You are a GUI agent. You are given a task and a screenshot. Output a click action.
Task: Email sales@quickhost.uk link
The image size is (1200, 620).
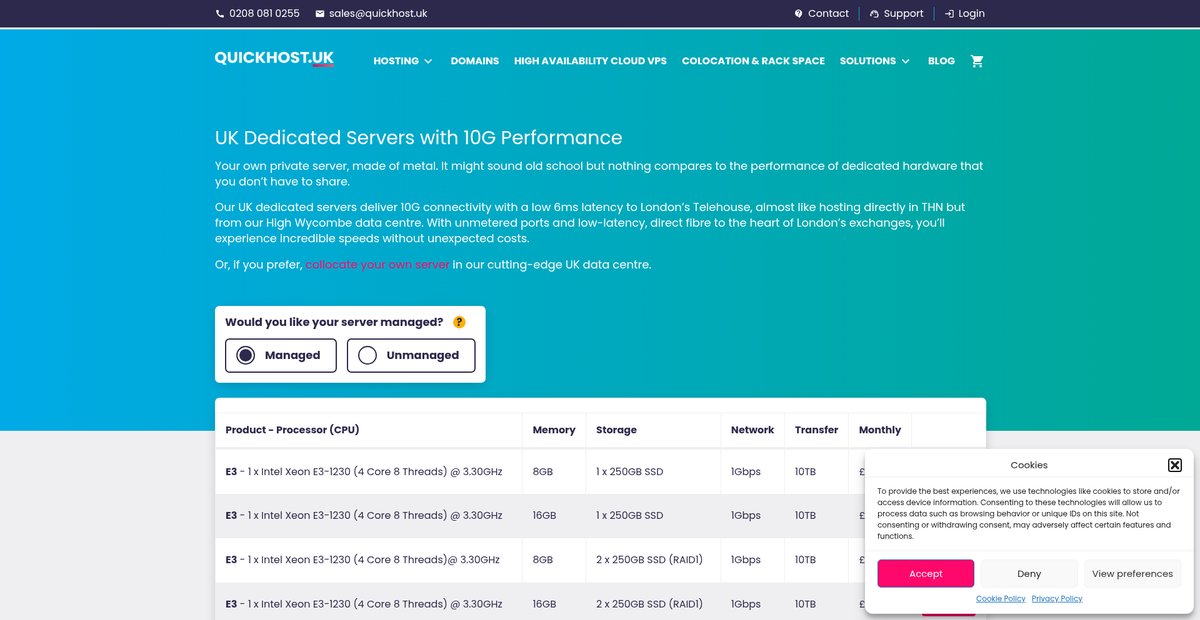pos(378,14)
